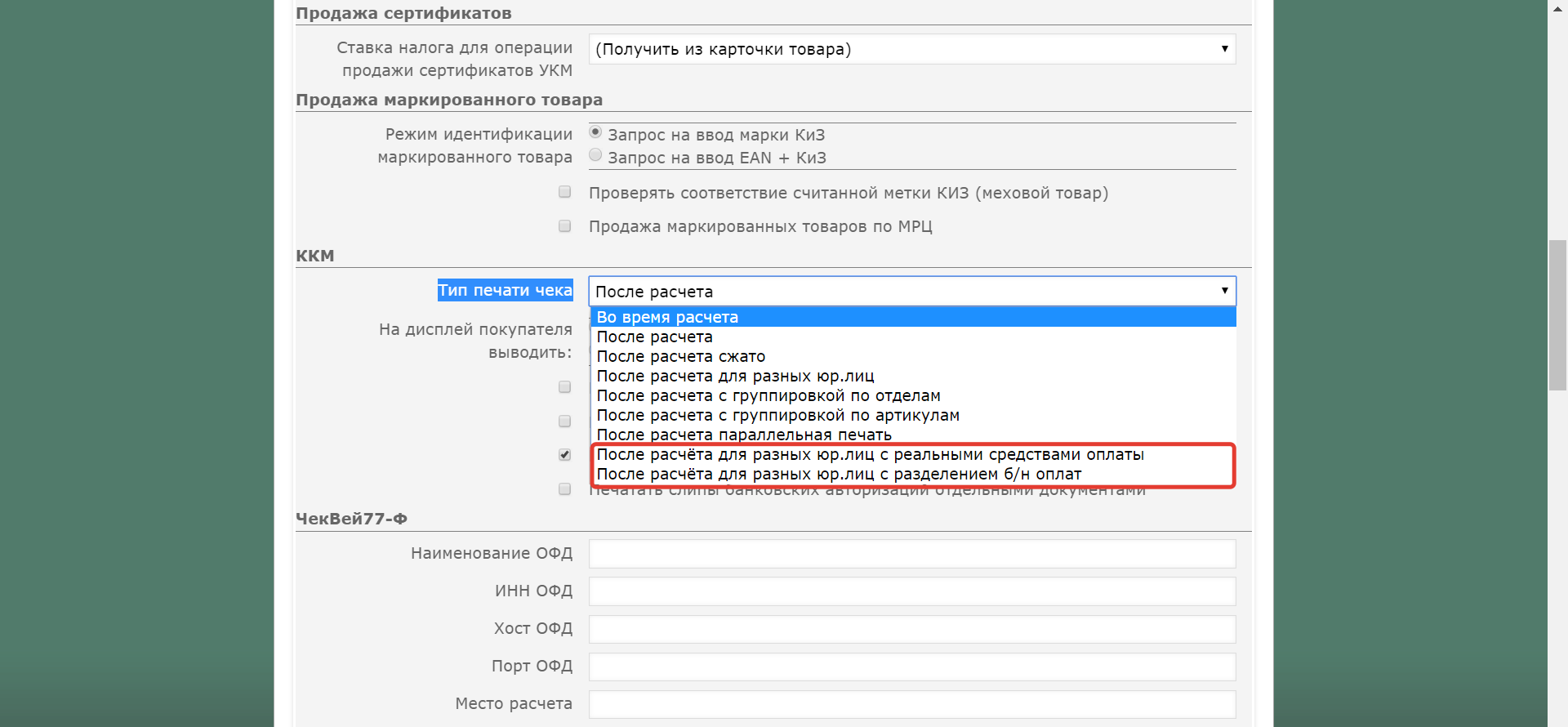Click the page vertical scrollbar thumb
Viewport: 1568px width, 727px height.
click(1557, 314)
